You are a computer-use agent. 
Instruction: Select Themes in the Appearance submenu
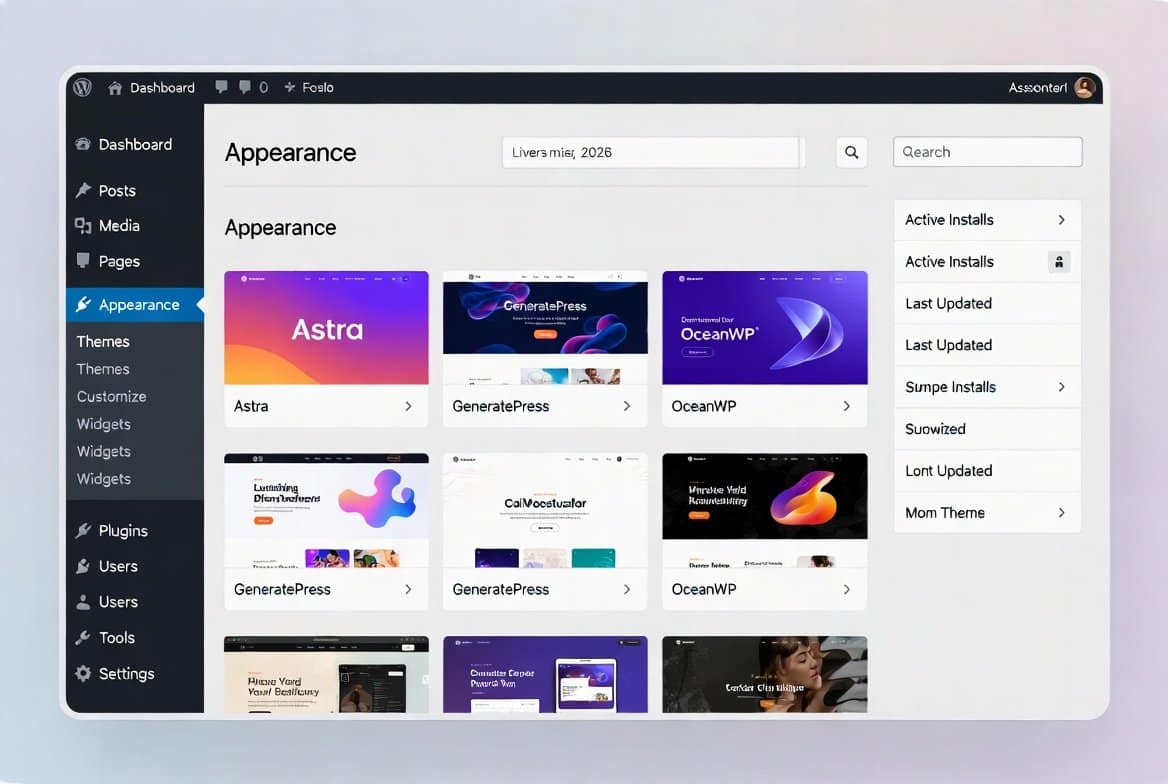[103, 341]
